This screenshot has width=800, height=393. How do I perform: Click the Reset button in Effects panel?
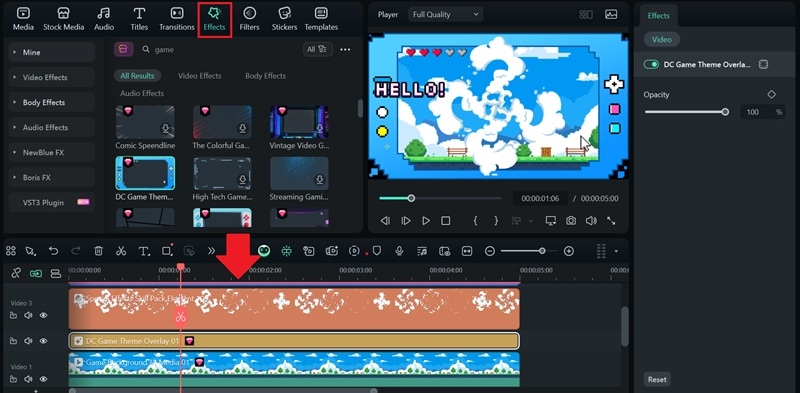point(657,379)
